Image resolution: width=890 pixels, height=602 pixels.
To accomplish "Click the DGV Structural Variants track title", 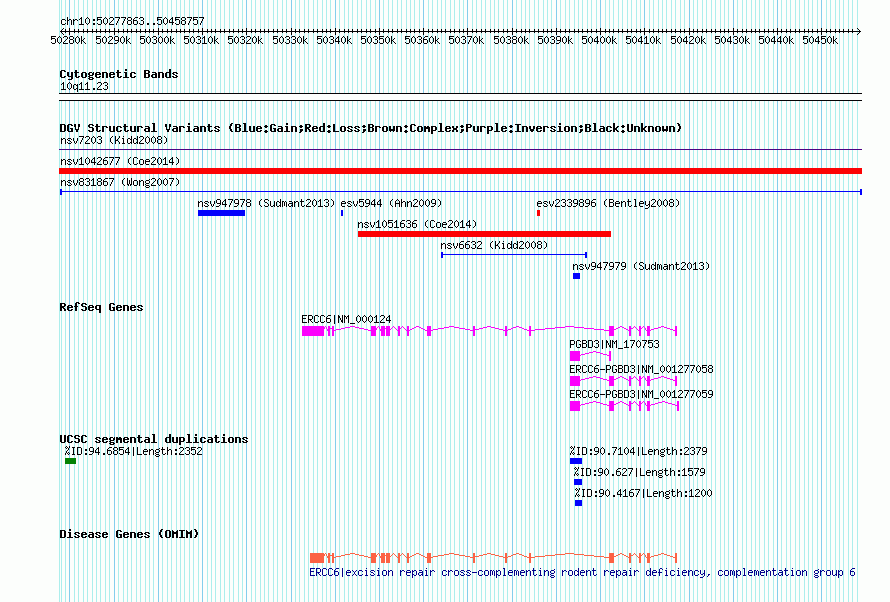I will point(370,128).
